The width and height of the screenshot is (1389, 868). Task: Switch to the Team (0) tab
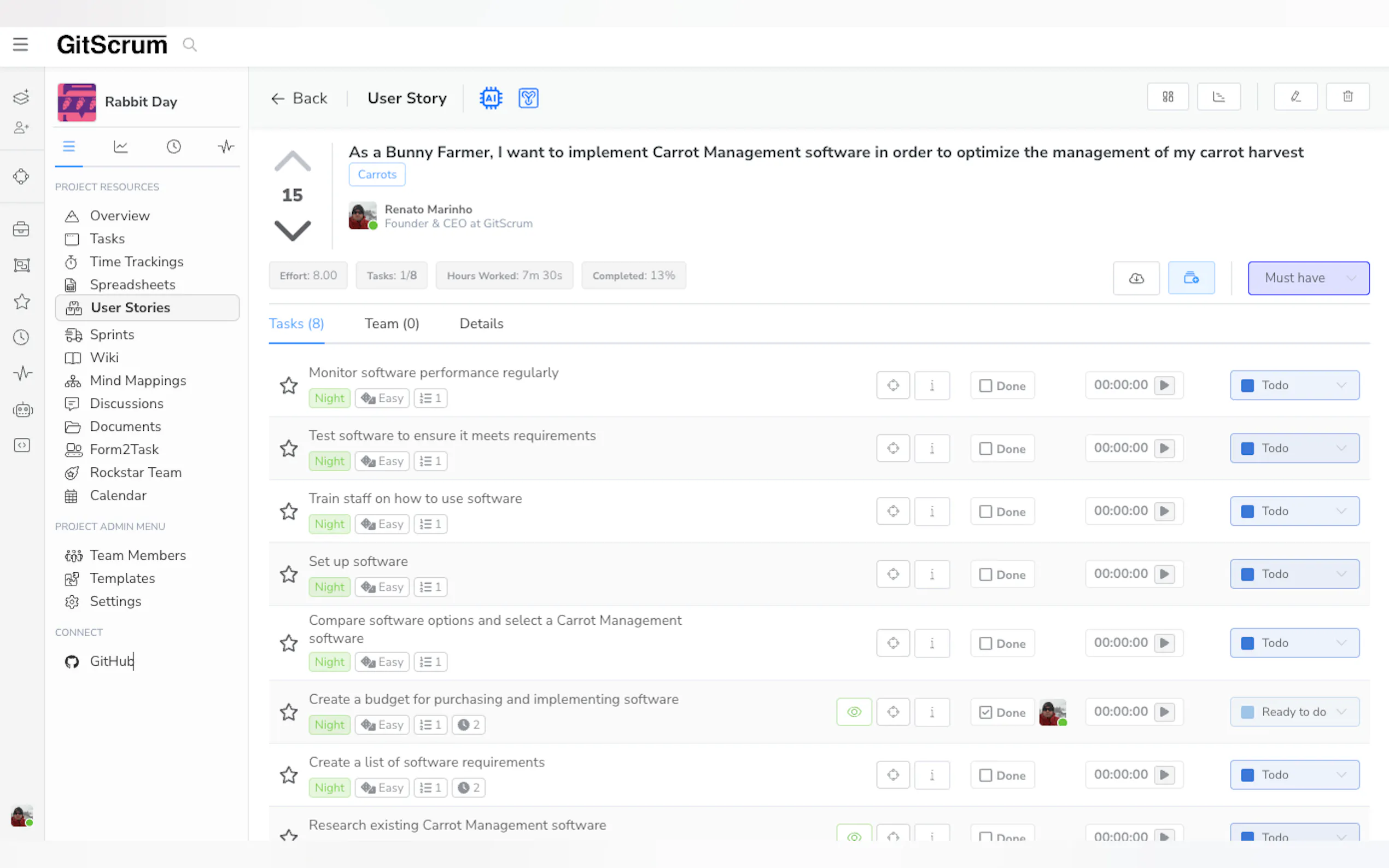pos(392,324)
